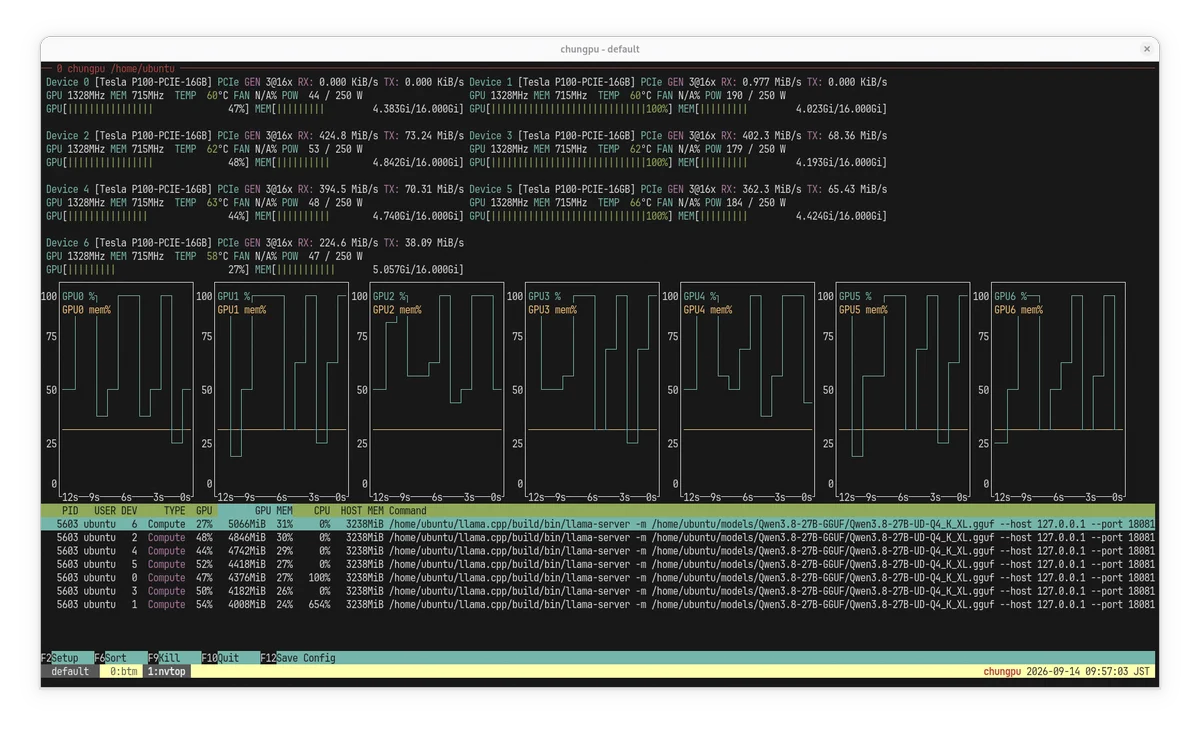Screen dimensions: 1200x732
Task: Click the GPU5 mem% graph legend
Action: 863,310
